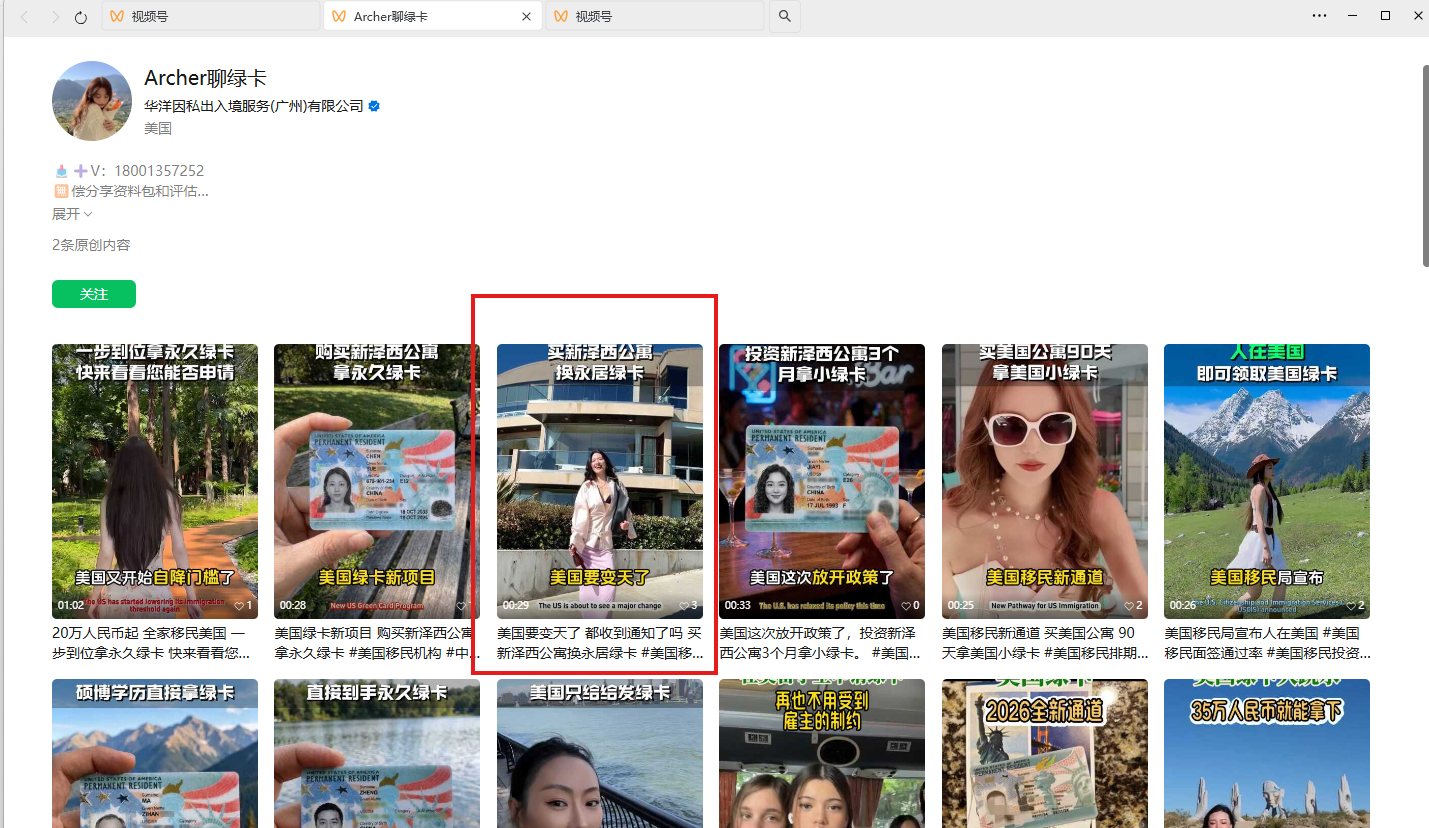Open the video thumbnail 35万人民币就能拿下
This screenshot has width=1429, height=828.
click(1267, 753)
